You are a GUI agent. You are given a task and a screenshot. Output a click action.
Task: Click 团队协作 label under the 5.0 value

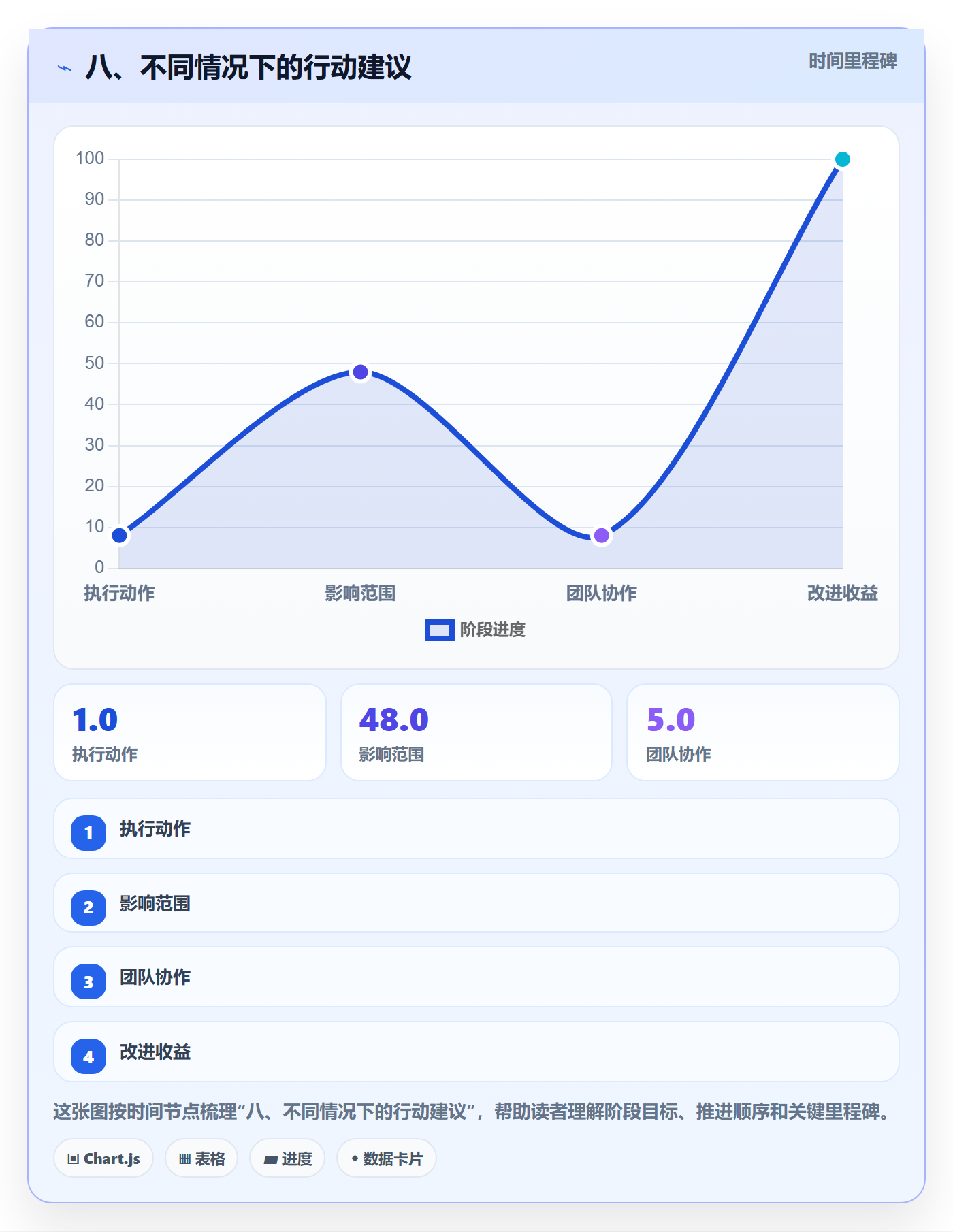[679, 754]
